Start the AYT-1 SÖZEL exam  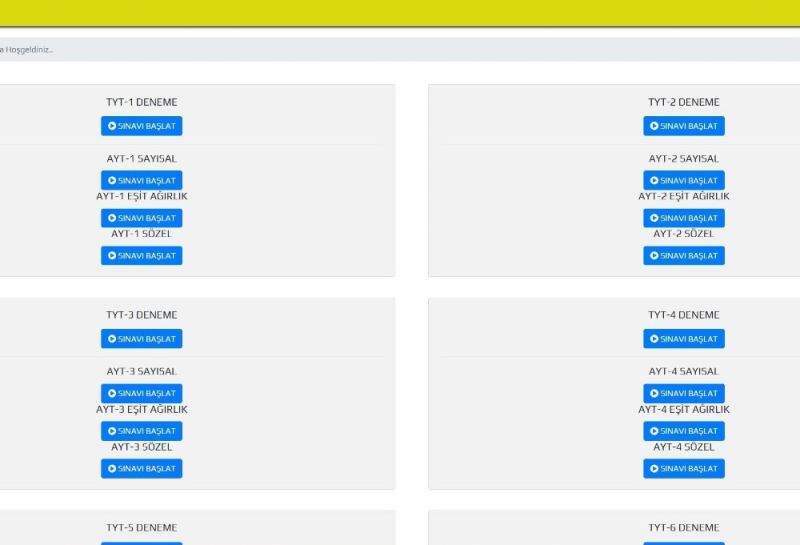pyautogui.click(x=141, y=256)
